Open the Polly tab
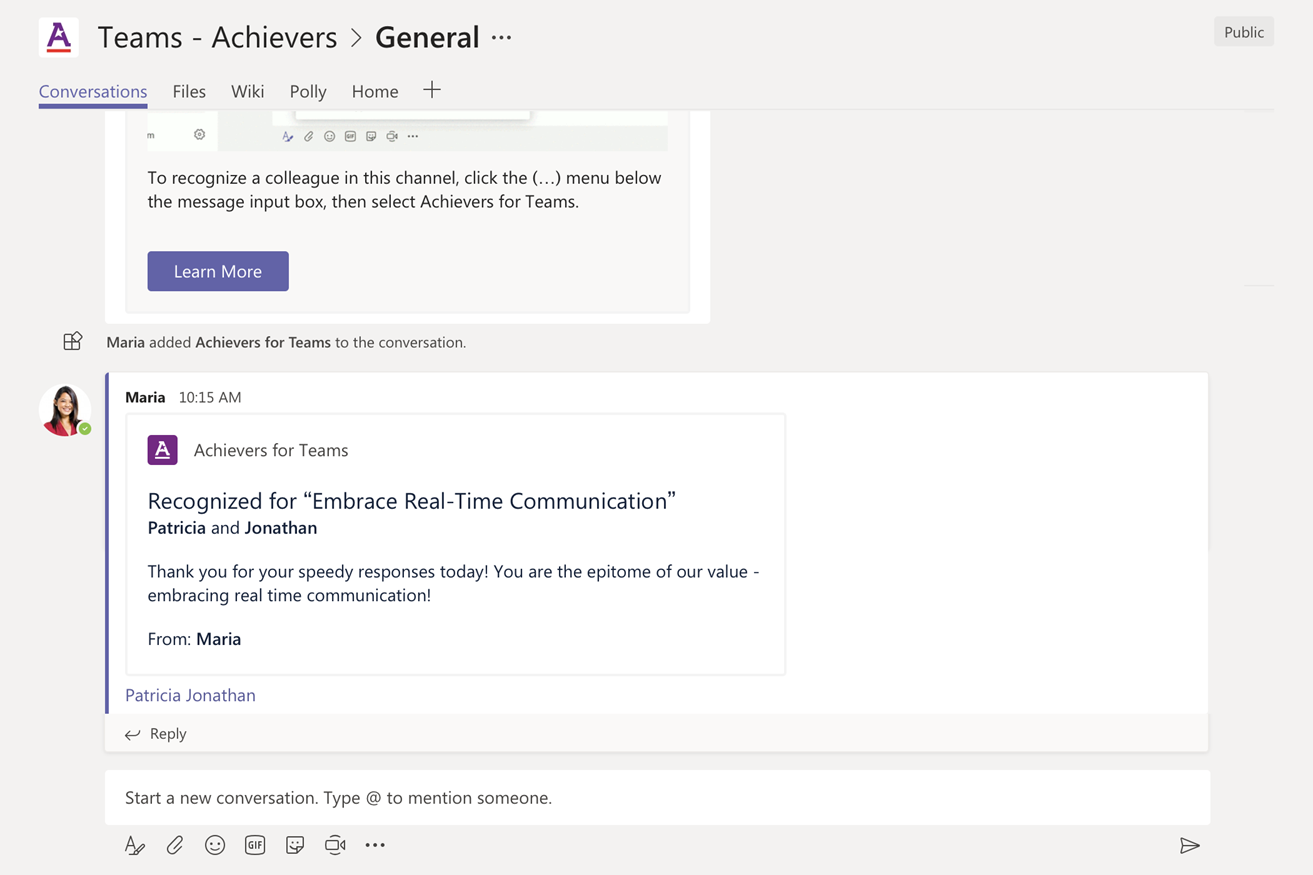 tap(308, 91)
